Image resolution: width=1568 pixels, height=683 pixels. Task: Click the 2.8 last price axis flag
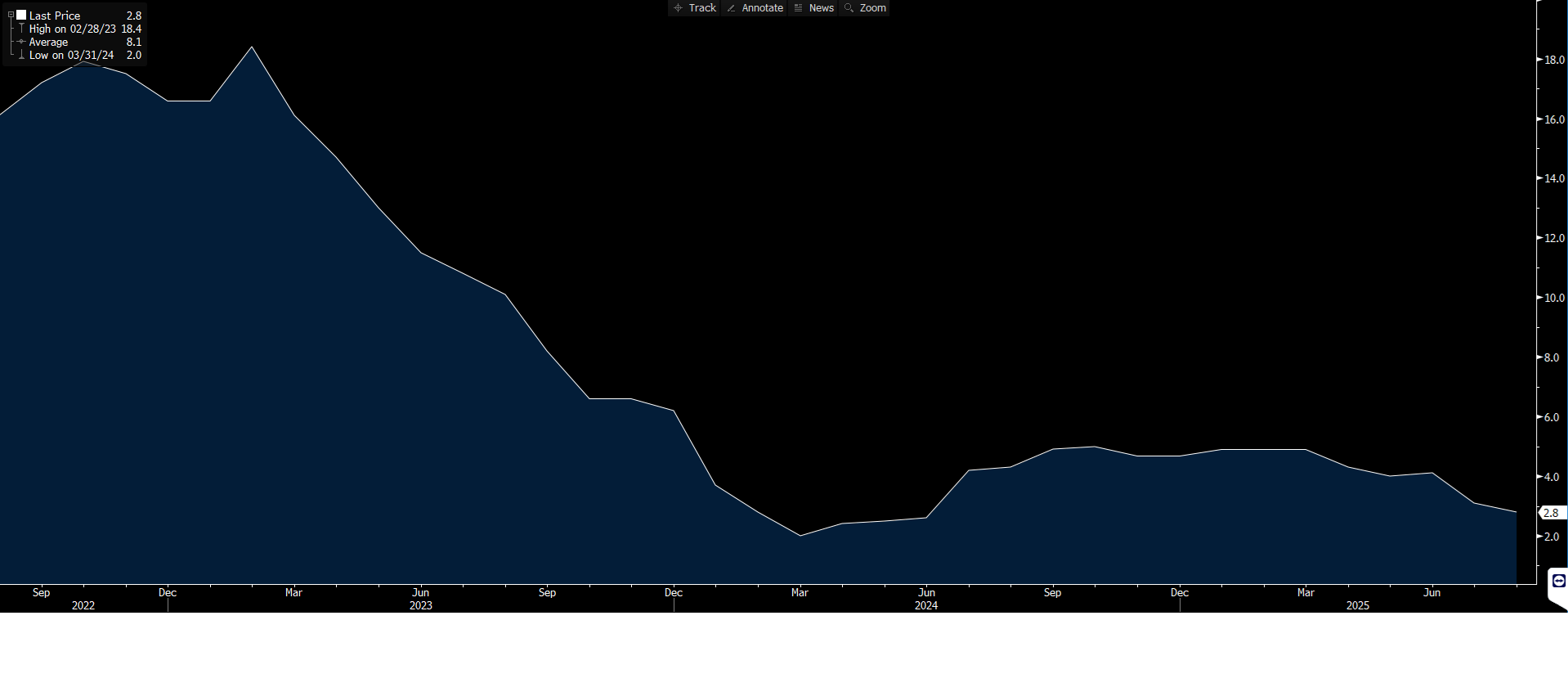[1551, 513]
